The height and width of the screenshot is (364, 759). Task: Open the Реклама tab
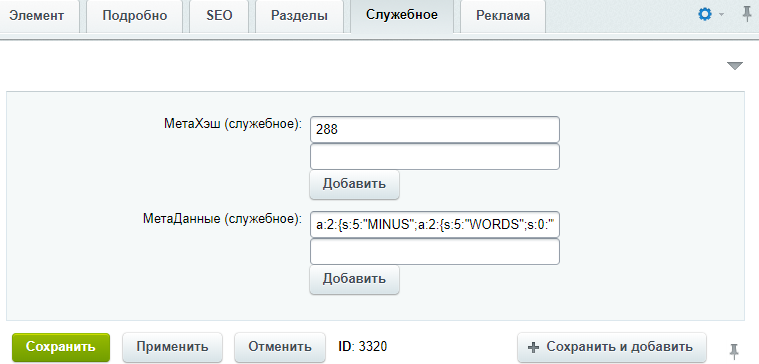(x=503, y=15)
